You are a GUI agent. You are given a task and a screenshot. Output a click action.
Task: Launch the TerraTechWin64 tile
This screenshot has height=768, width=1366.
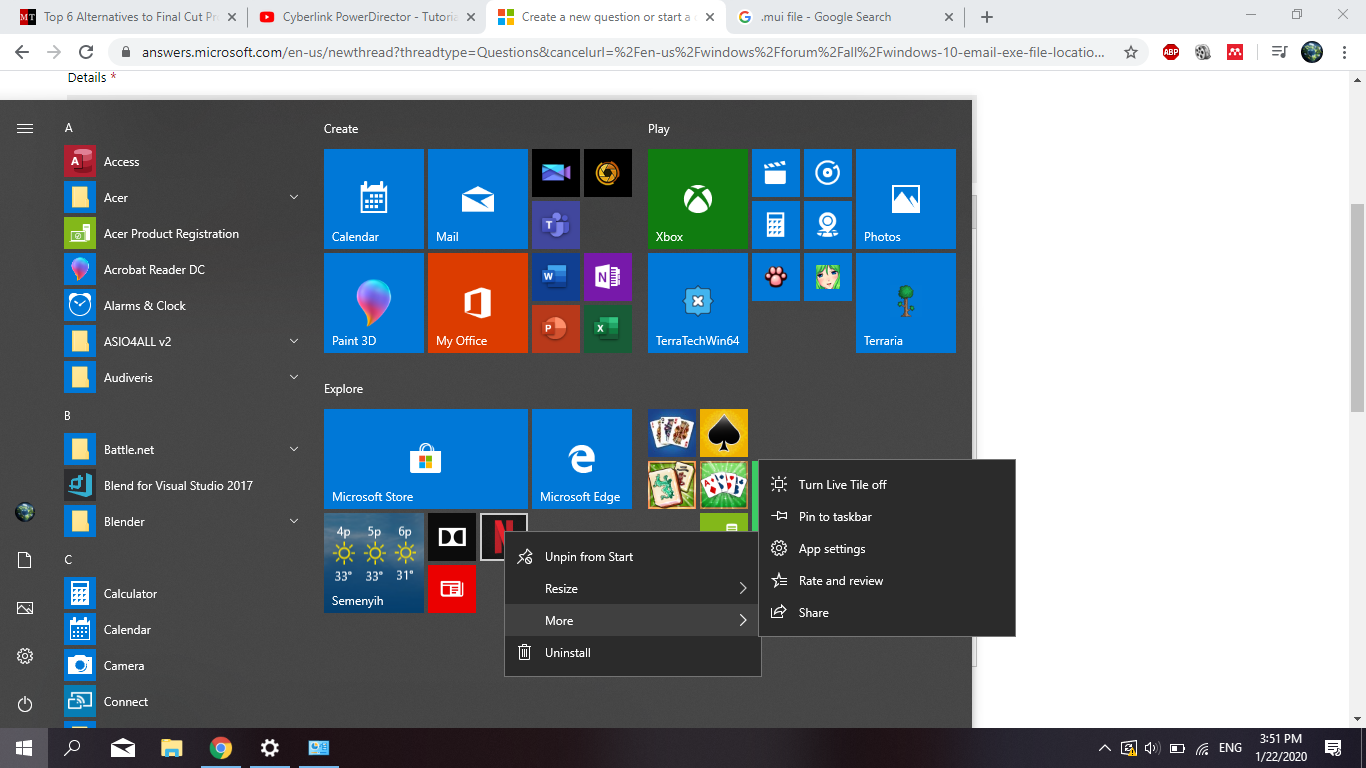coord(697,303)
